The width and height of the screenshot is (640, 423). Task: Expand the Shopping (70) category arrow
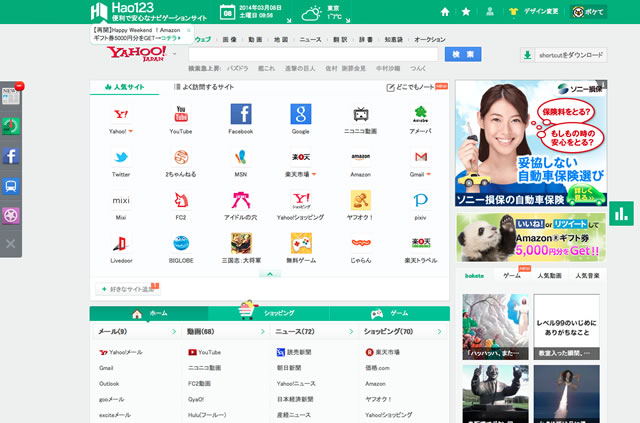[x=439, y=332]
